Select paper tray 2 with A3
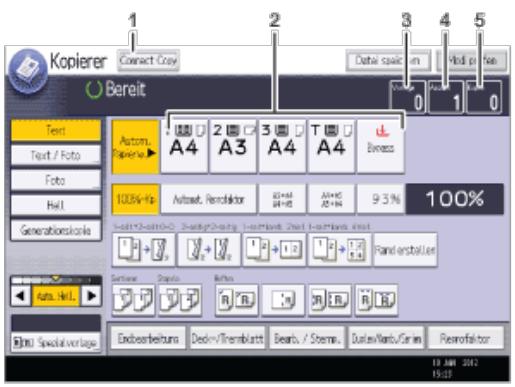515x387 pixels. point(233,147)
